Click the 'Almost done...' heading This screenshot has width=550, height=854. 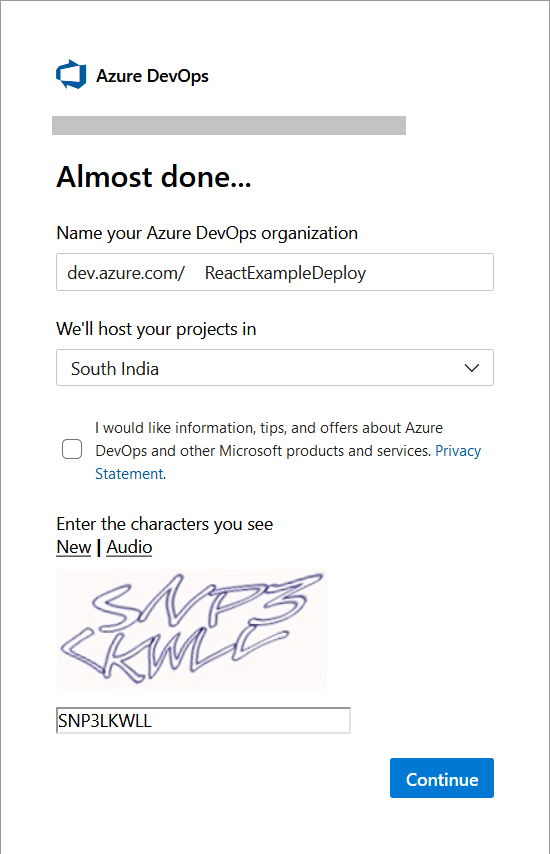click(154, 177)
